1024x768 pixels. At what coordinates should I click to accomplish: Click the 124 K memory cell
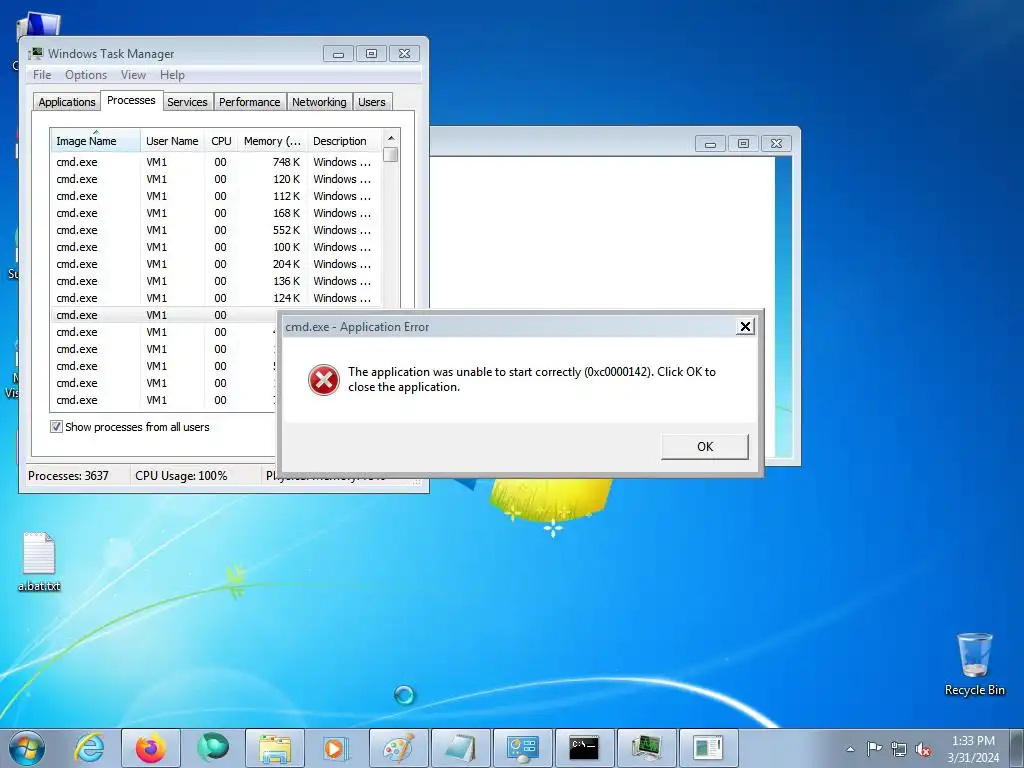click(286, 298)
